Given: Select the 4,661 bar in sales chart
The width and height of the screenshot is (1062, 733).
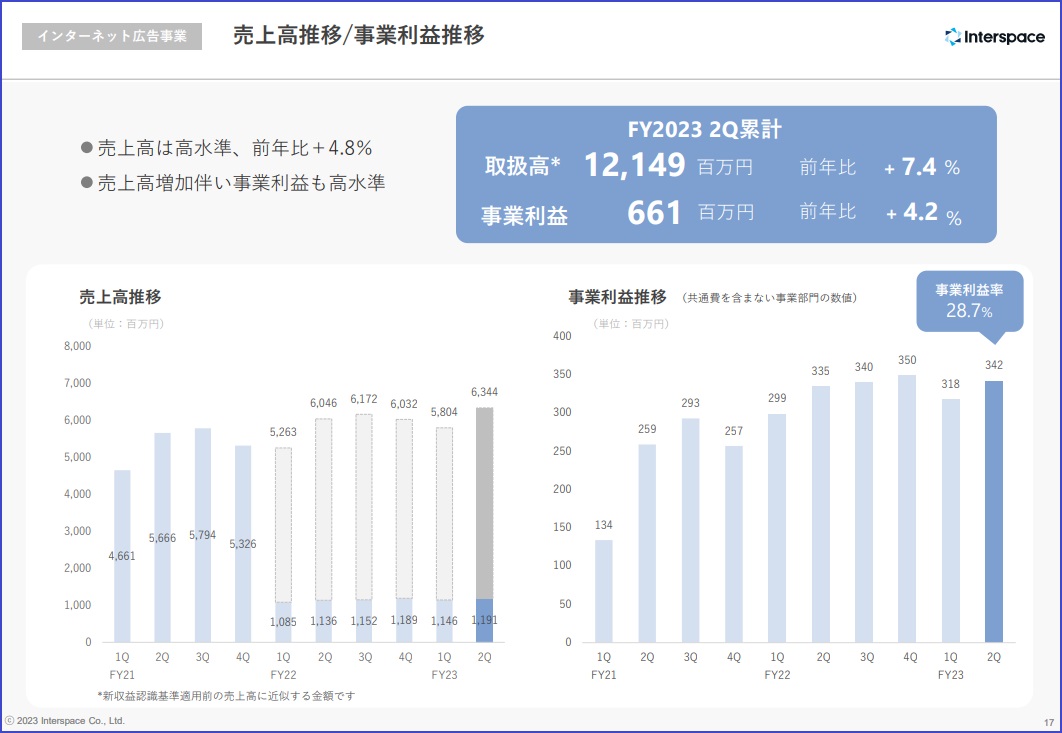Looking at the screenshot, I should coord(122,555).
